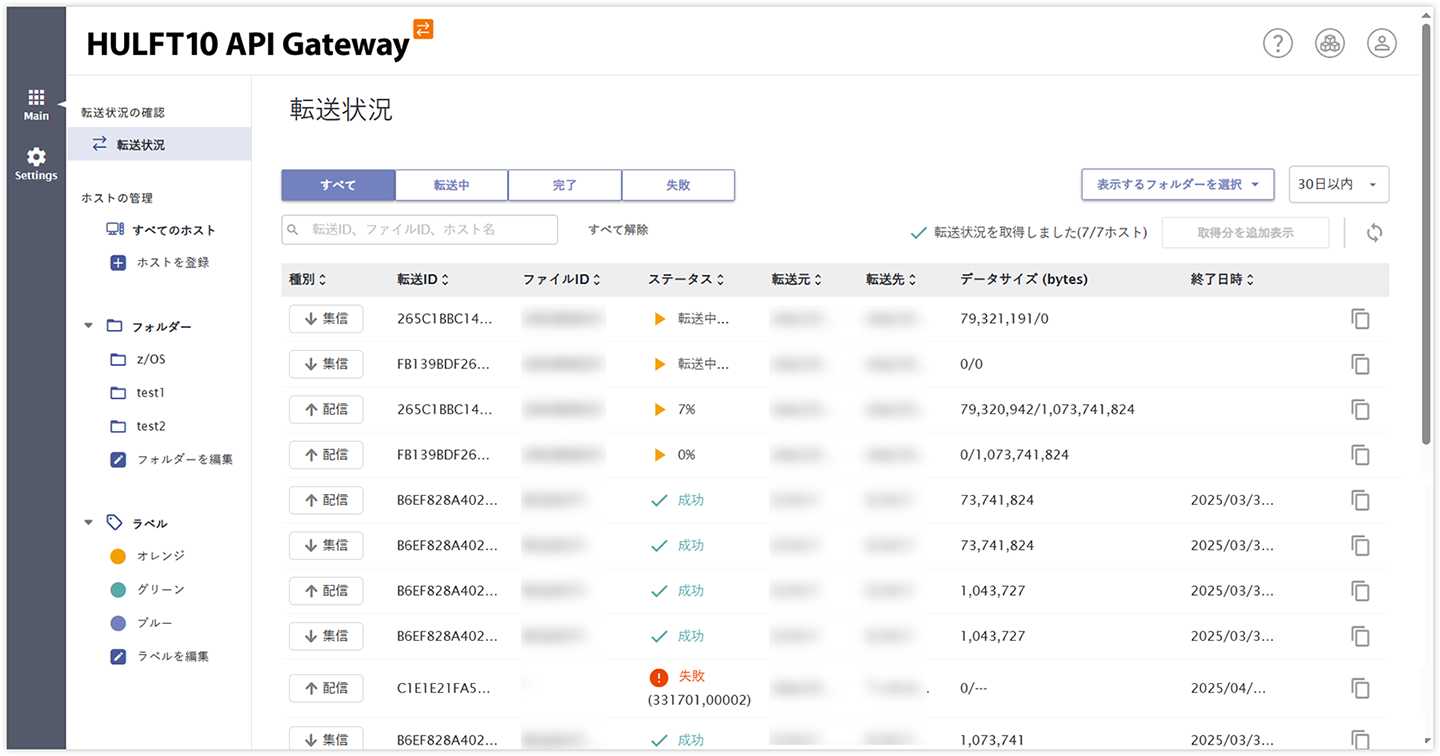The height and width of the screenshot is (756, 1440).
Task: Click the すべて解除 clear link
Action: point(614,230)
